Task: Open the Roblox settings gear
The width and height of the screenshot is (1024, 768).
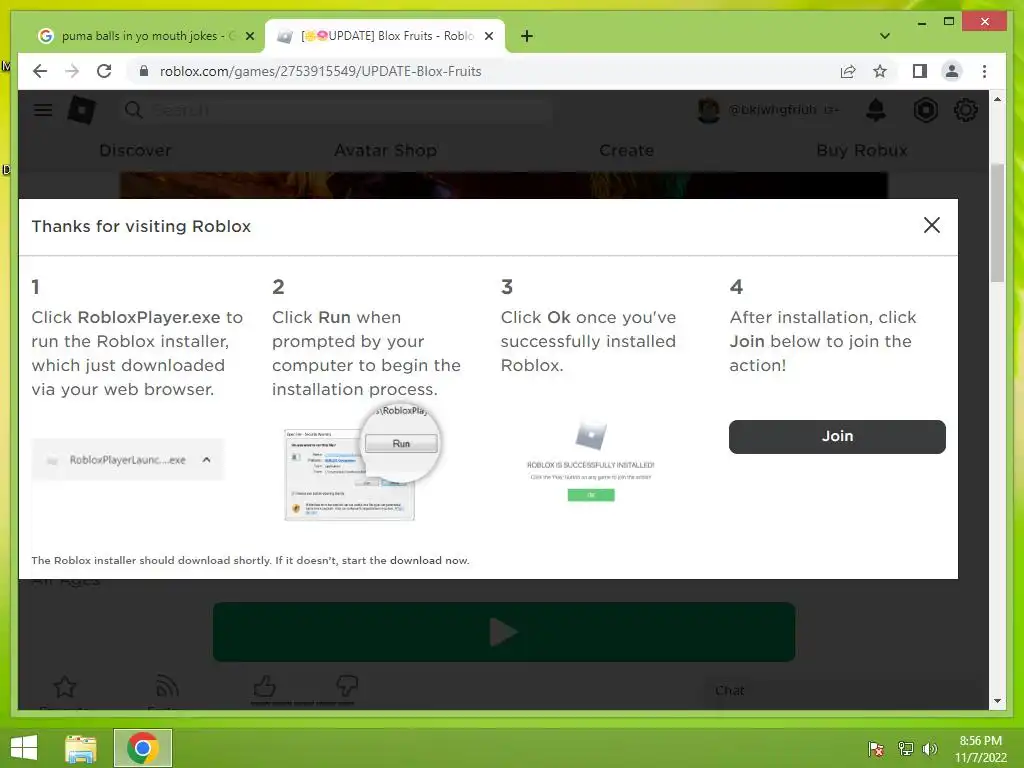Action: click(965, 110)
